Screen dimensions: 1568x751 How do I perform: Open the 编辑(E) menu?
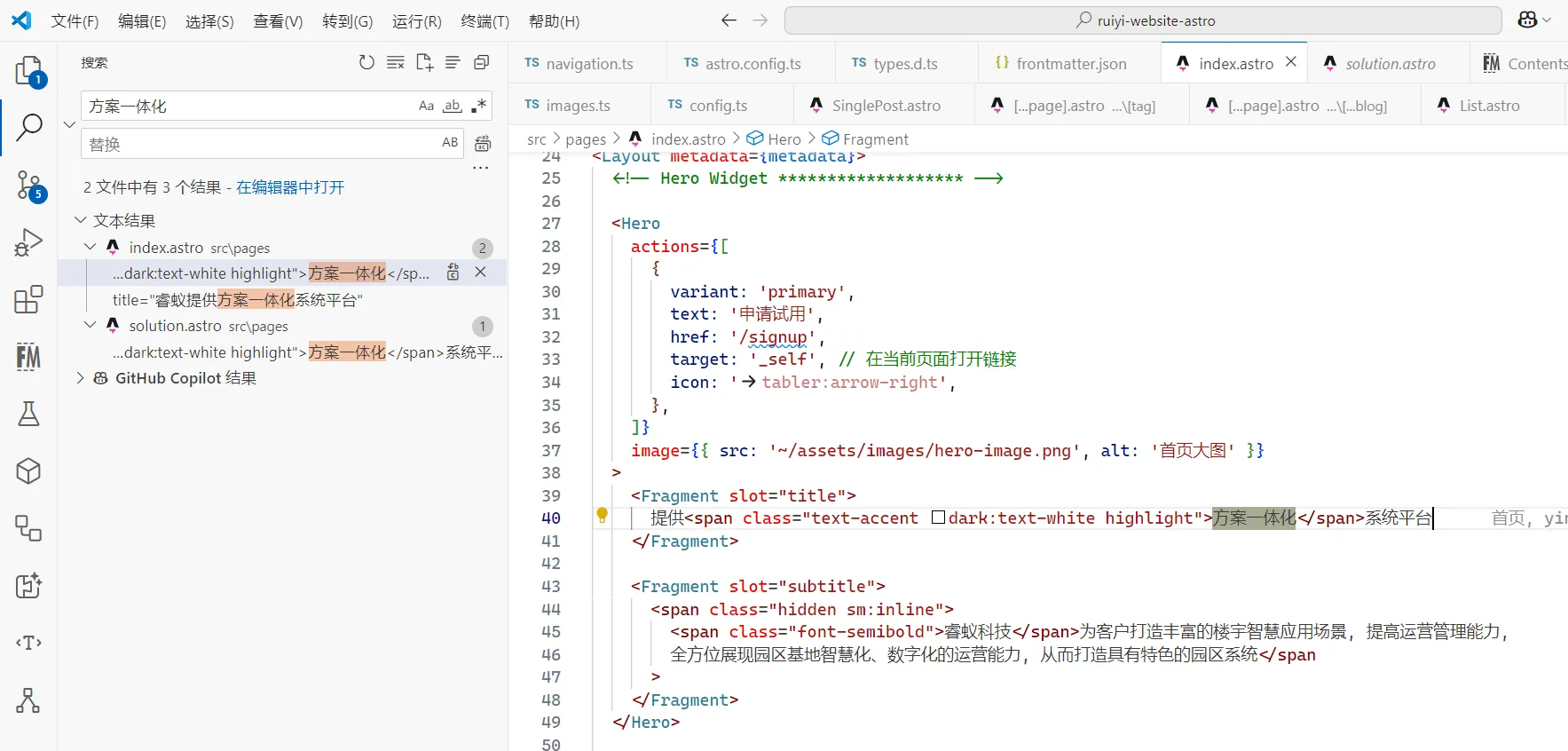[142, 21]
